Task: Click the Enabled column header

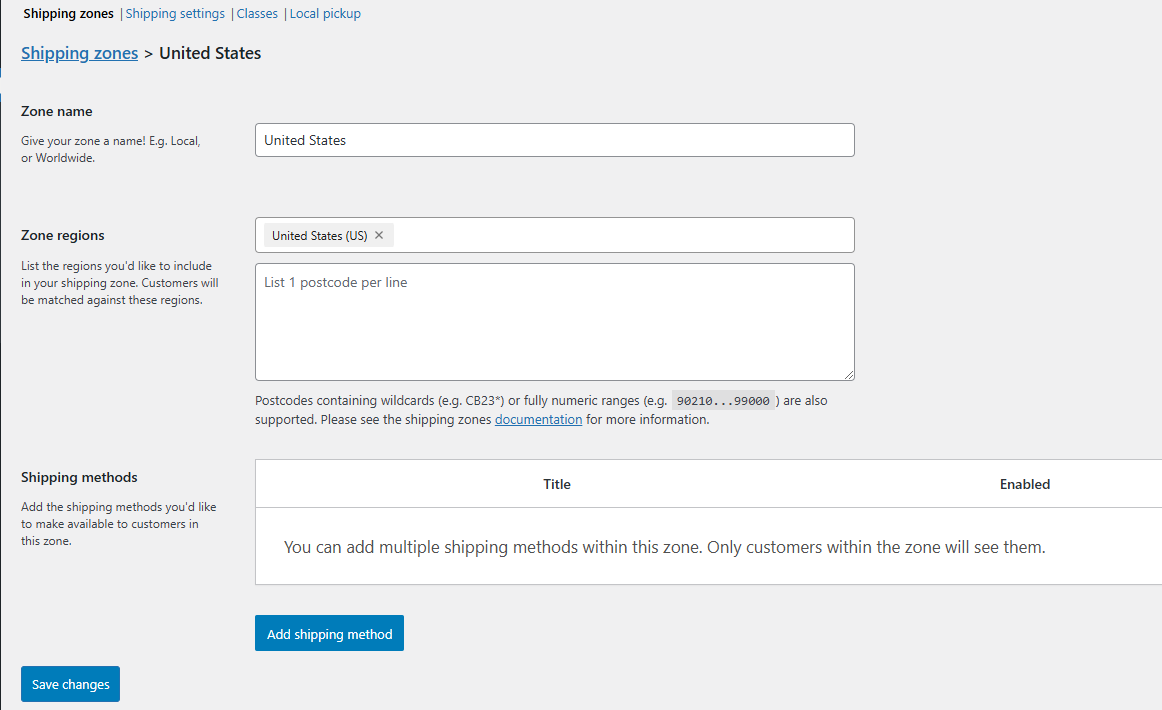Action: [x=1025, y=484]
